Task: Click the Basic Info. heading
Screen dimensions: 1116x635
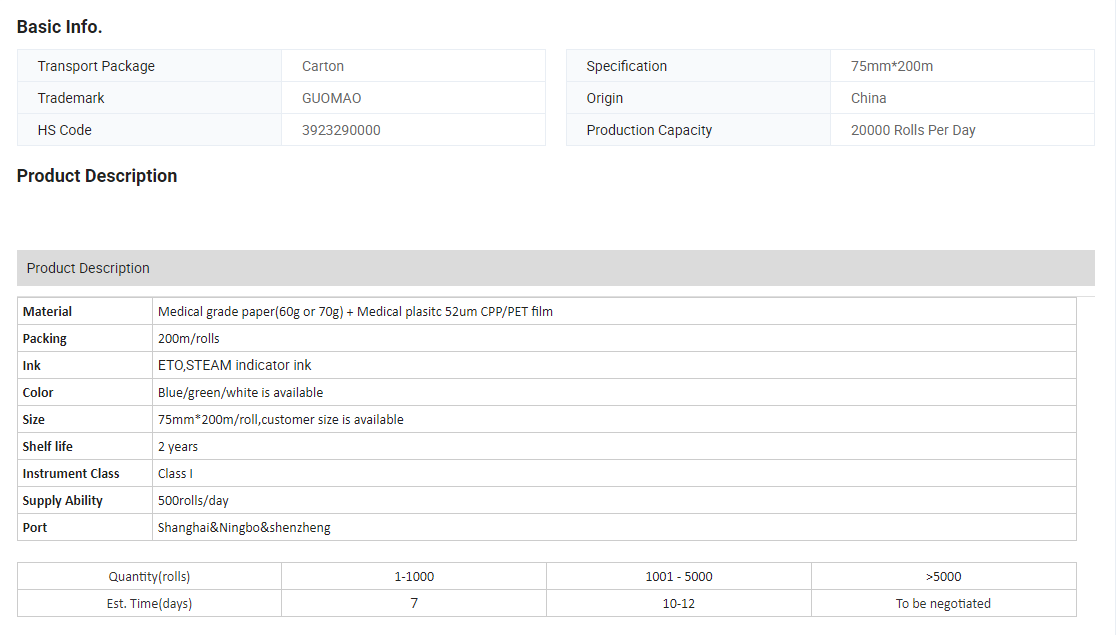Action: click(59, 27)
